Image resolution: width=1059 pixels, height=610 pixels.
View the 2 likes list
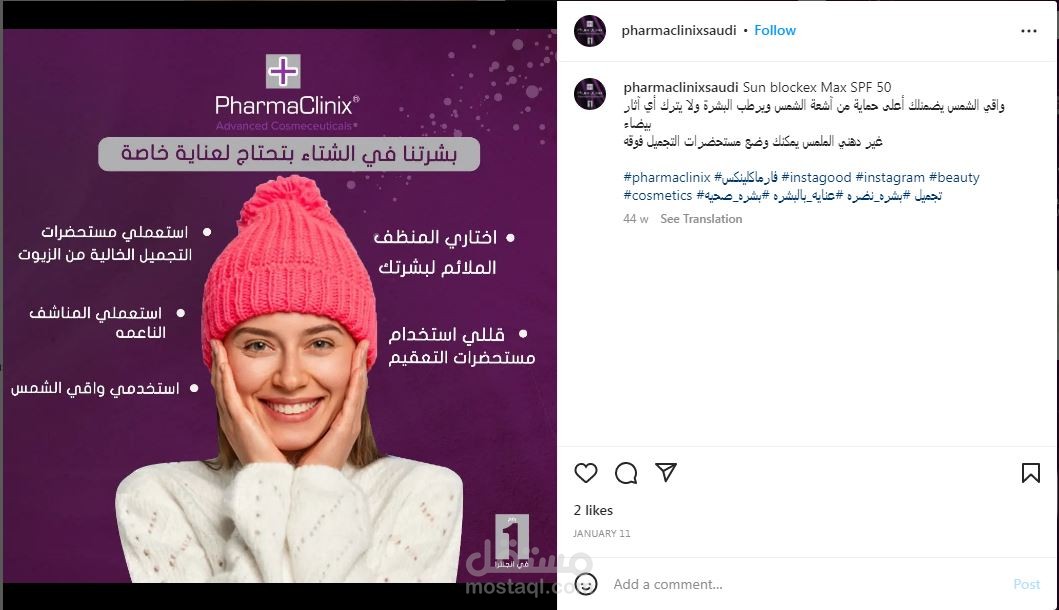click(593, 511)
